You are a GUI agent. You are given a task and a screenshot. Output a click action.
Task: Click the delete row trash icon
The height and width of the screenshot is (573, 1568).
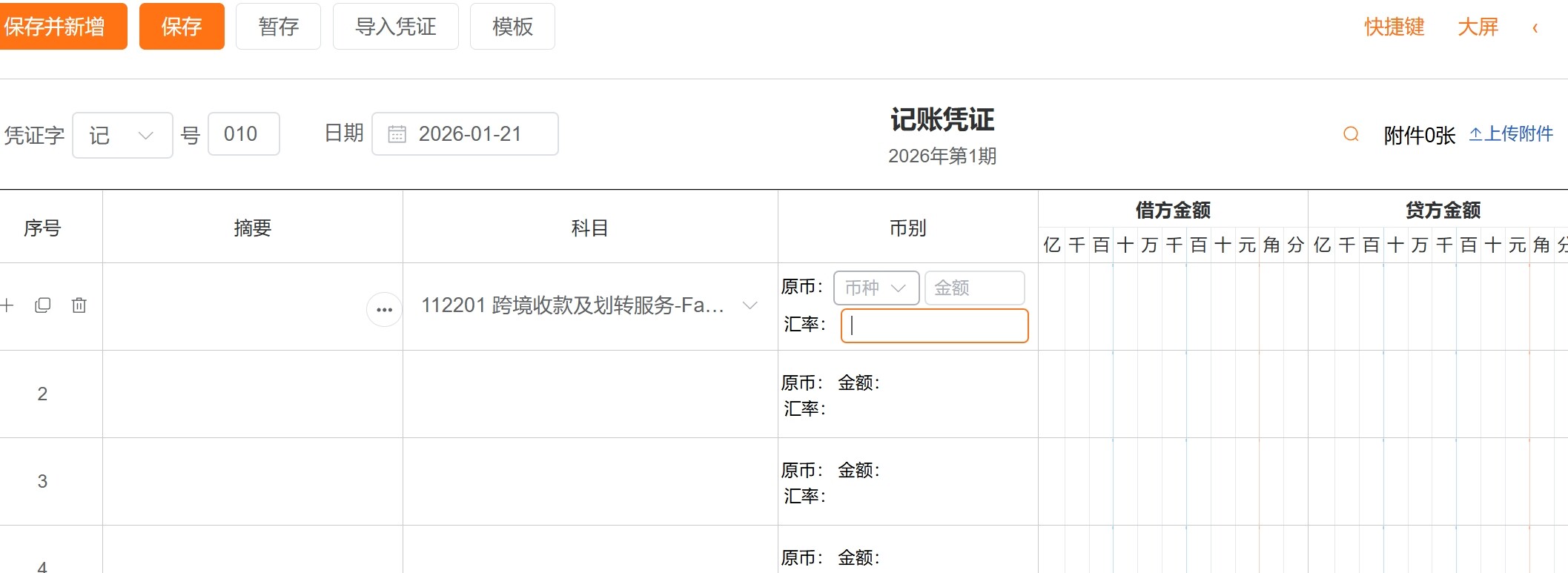coord(79,305)
